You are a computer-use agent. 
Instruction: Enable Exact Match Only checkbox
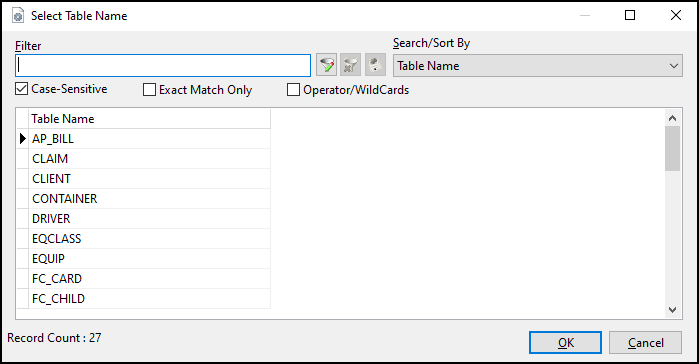tap(149, 90)
